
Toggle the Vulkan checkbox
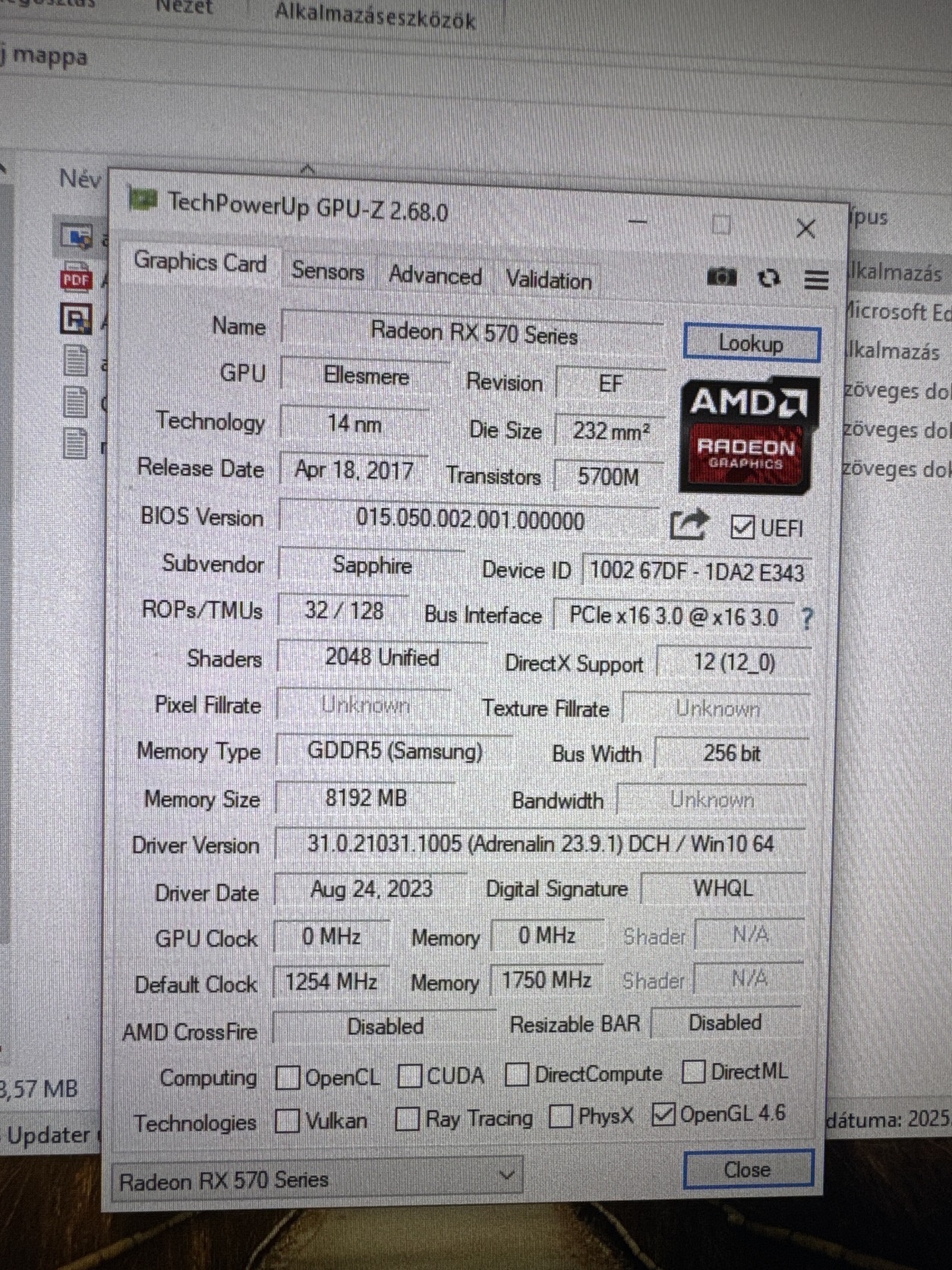(x=287, y=1120)
